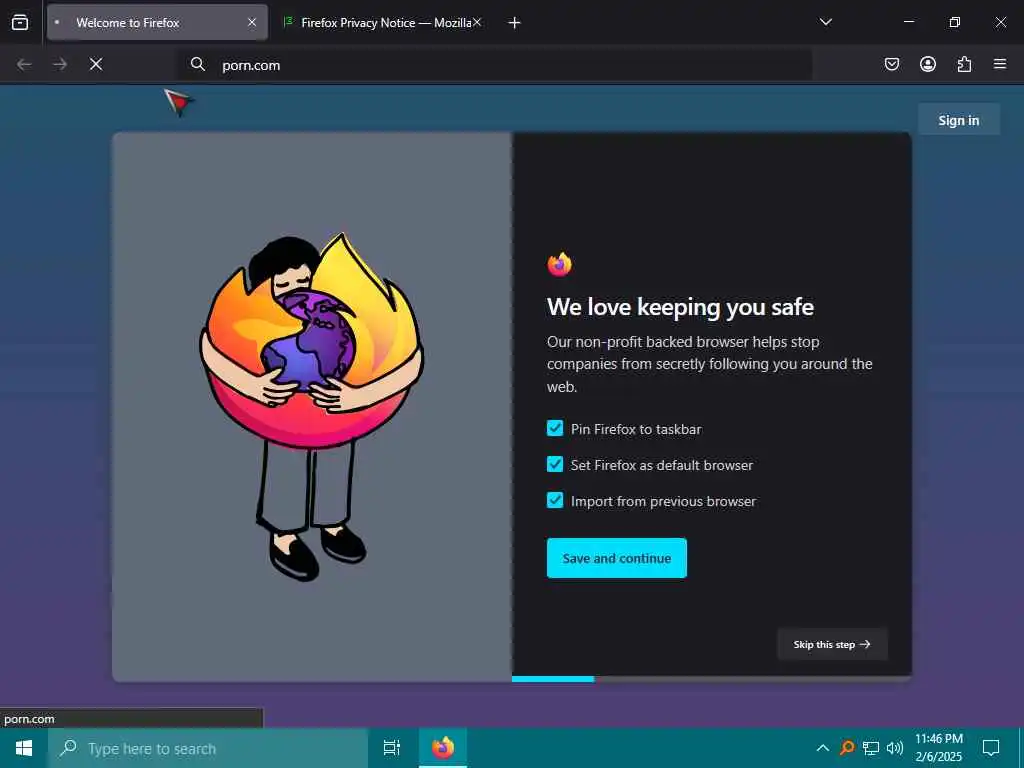Image resolution: width=1024 pixels, height=768 pixels.
Task: Click the search magnifier in address bar
Action: point(198,64)
